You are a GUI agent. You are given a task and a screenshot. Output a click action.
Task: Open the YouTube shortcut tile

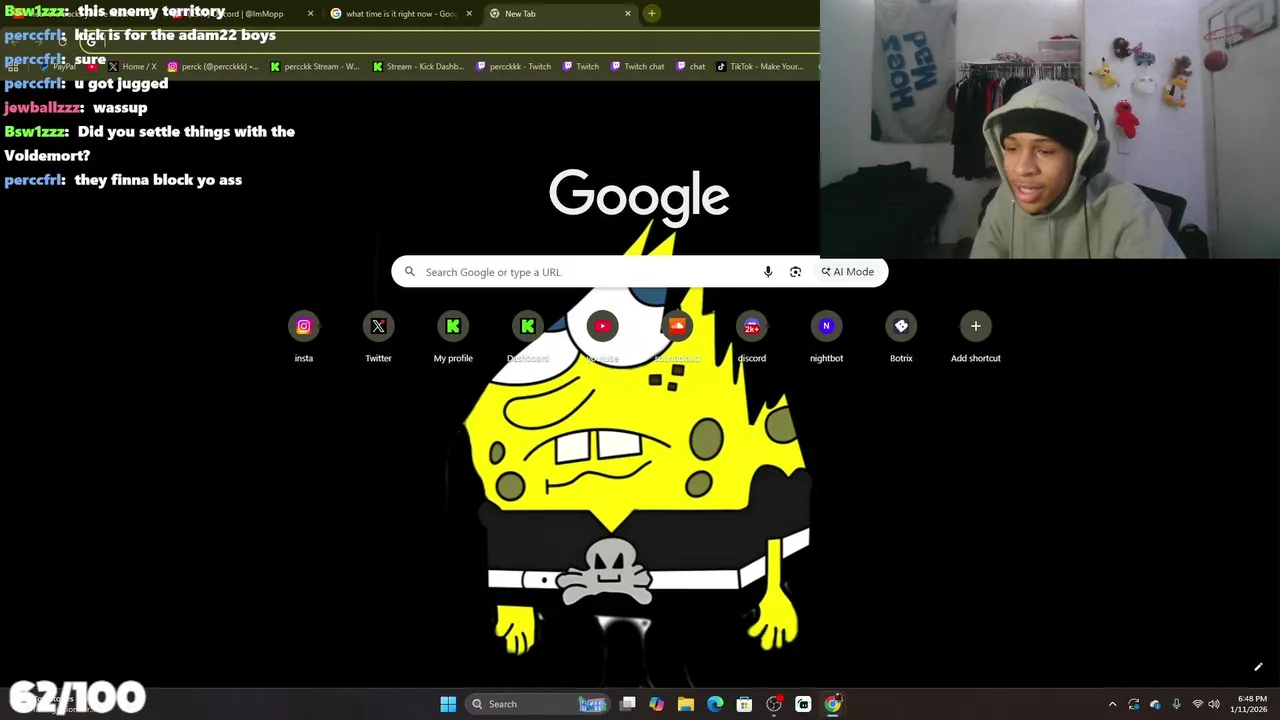click(x=602, y=337)
